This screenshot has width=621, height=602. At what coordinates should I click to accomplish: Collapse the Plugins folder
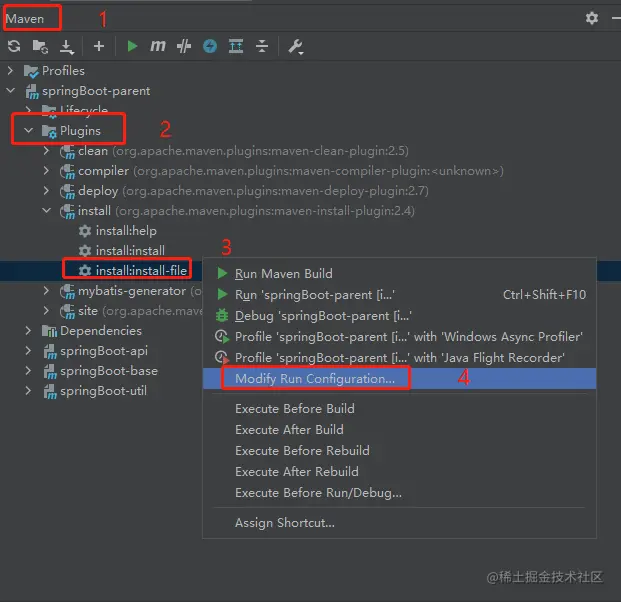(x=29, y=130)
